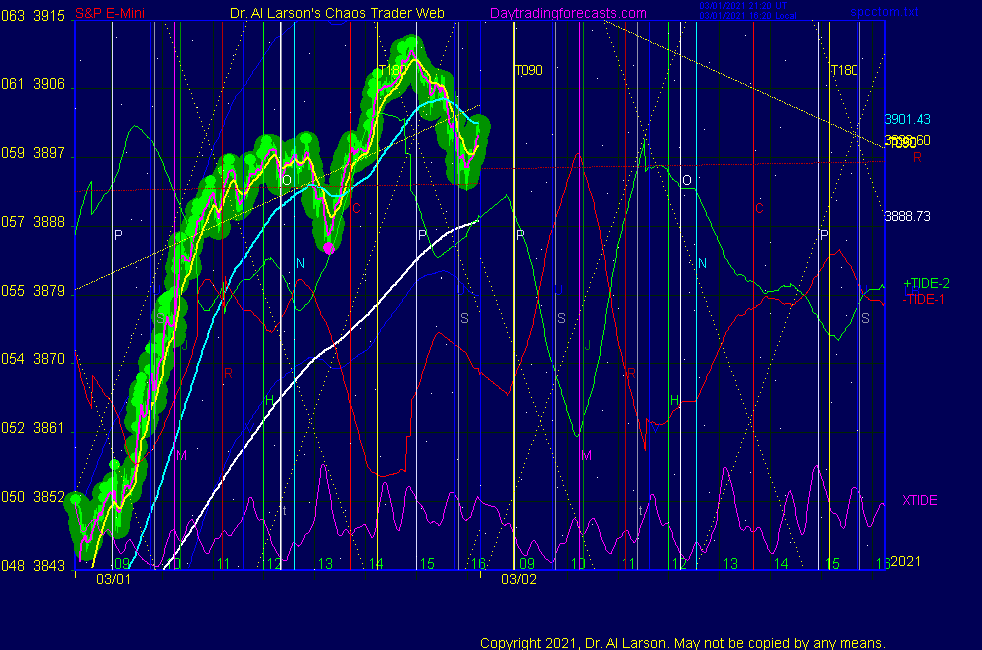Click the red C marker on 03/01
982x650 pixels.
[x=355, y=208]
